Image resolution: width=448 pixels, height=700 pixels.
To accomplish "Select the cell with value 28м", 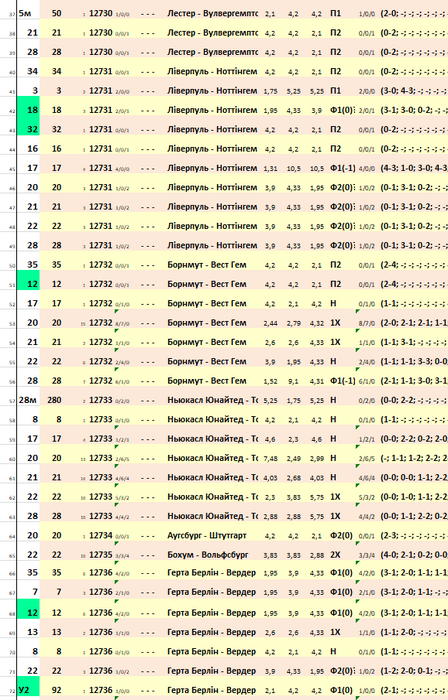I will (28, 400).
